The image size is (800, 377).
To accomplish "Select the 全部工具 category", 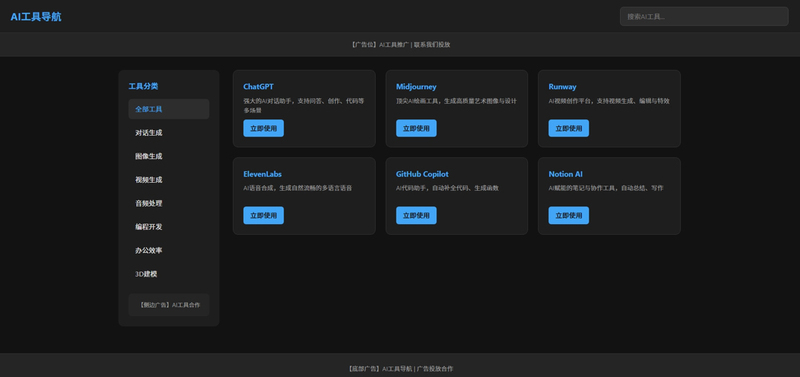I will pyautogui.click(x=169, y=109).
